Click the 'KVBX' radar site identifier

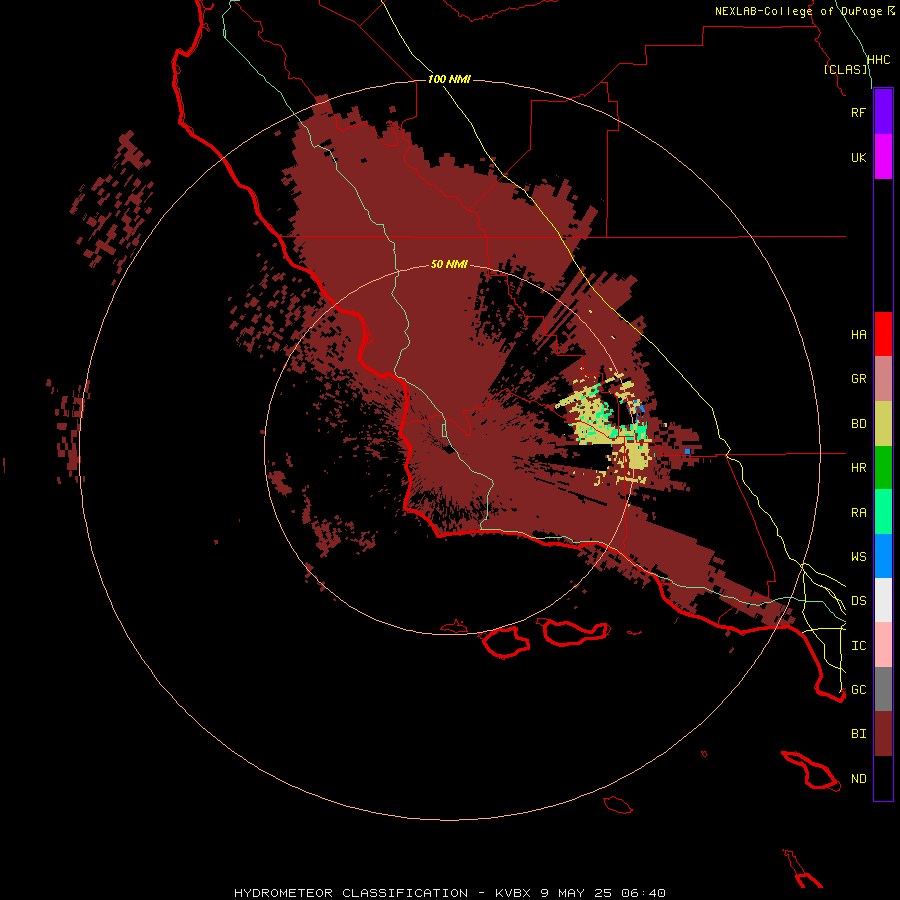[x=513, y=893]
